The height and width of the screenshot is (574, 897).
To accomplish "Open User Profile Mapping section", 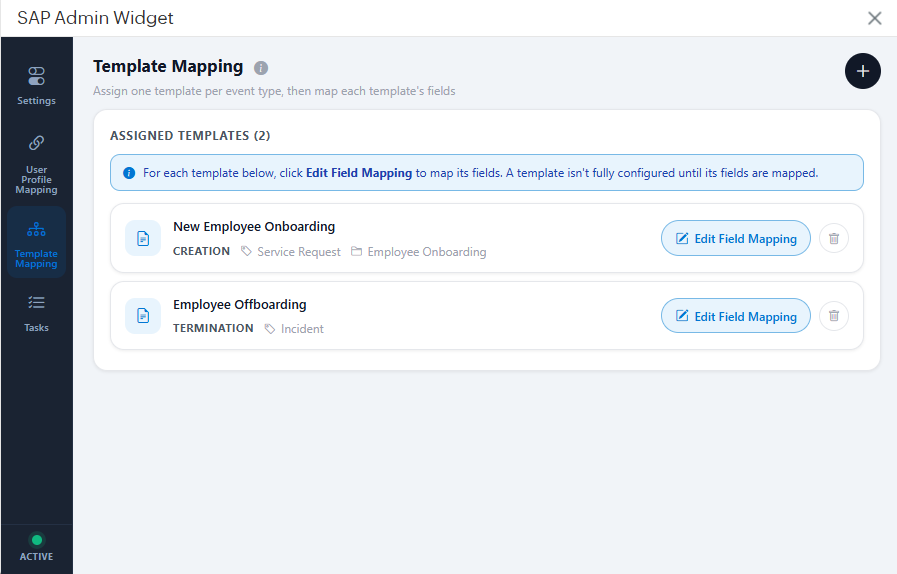I will pos(36,165).
